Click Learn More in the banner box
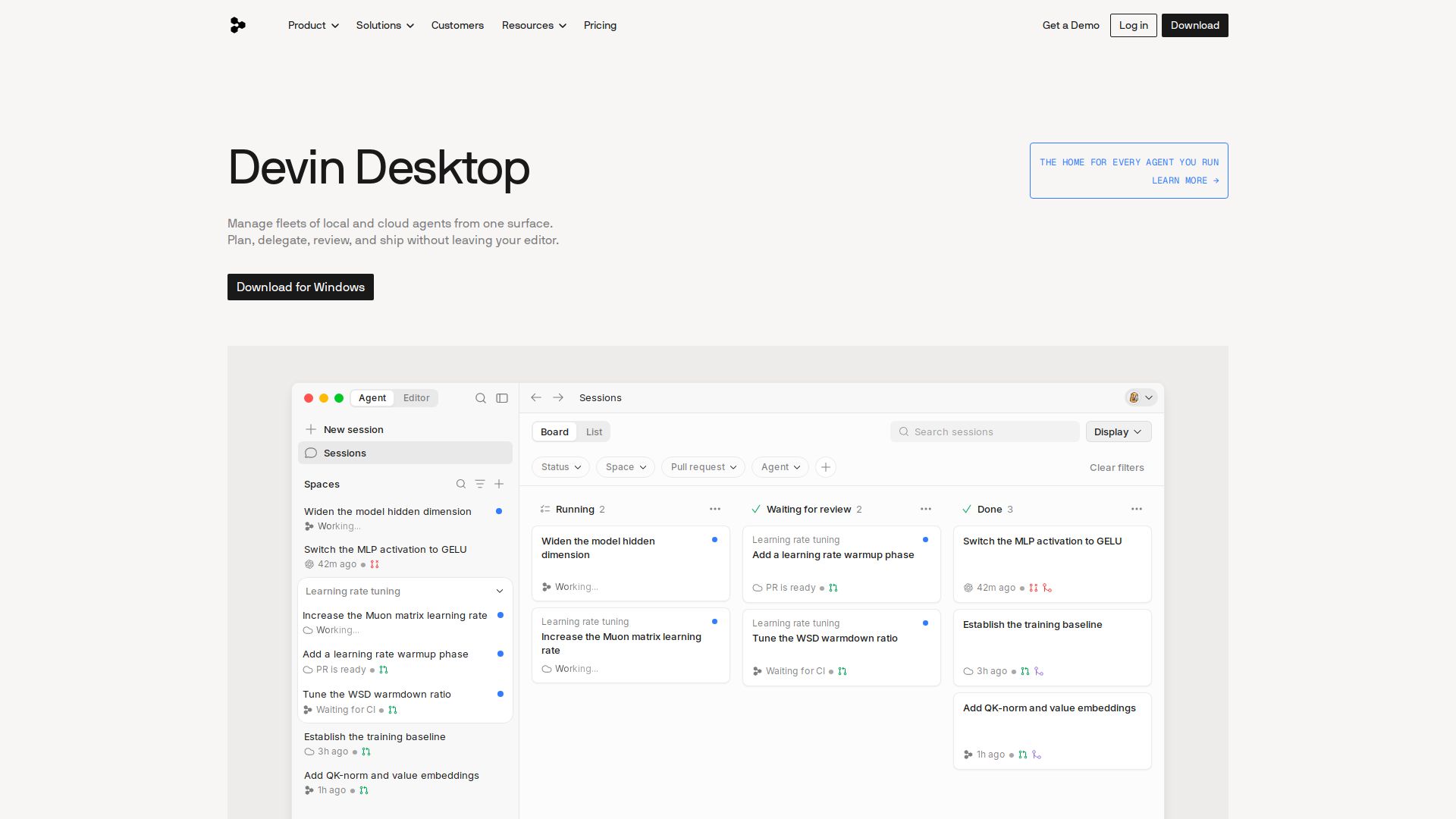This screenshot has height=819, width=1456. 1185,180
